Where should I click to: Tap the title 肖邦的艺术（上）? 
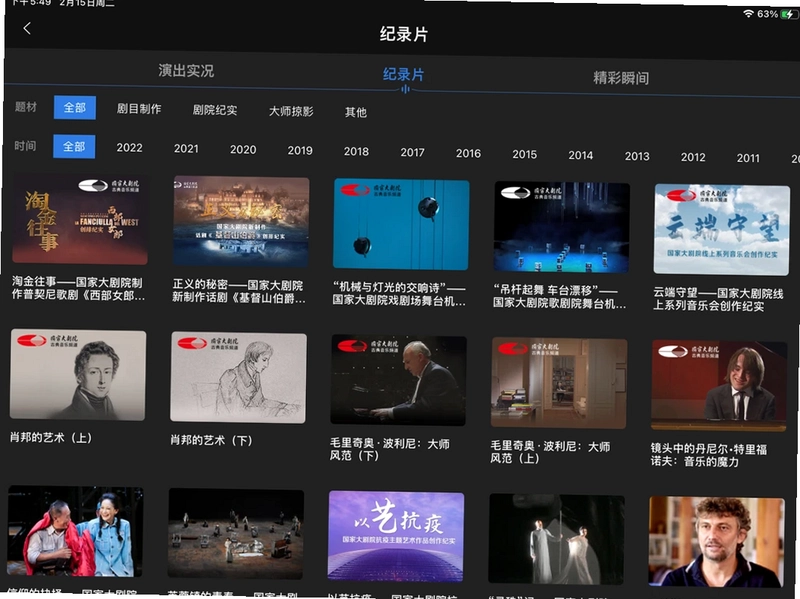click(51, 438)
